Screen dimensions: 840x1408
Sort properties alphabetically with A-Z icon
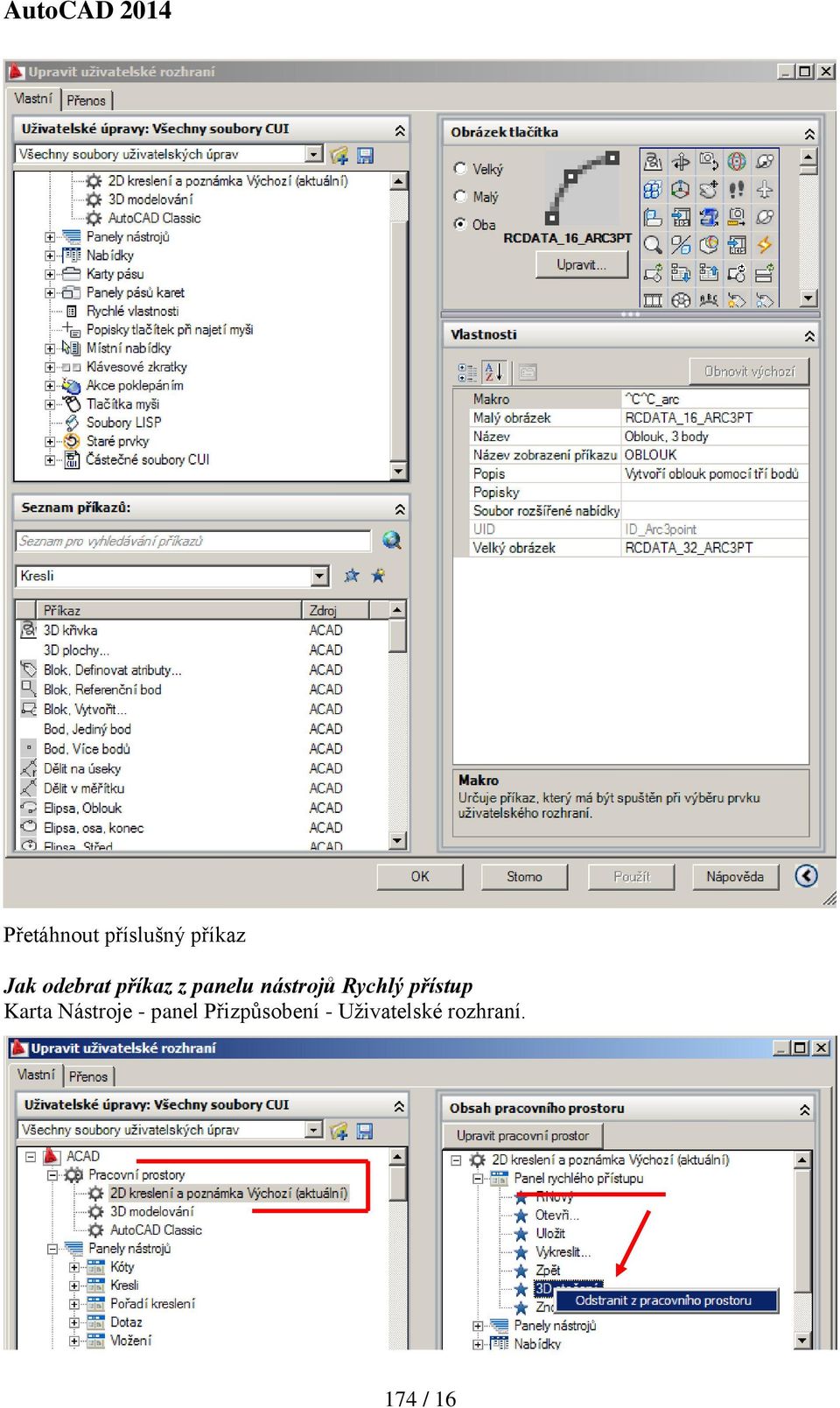pyautogui.click(x=493, y=373)
